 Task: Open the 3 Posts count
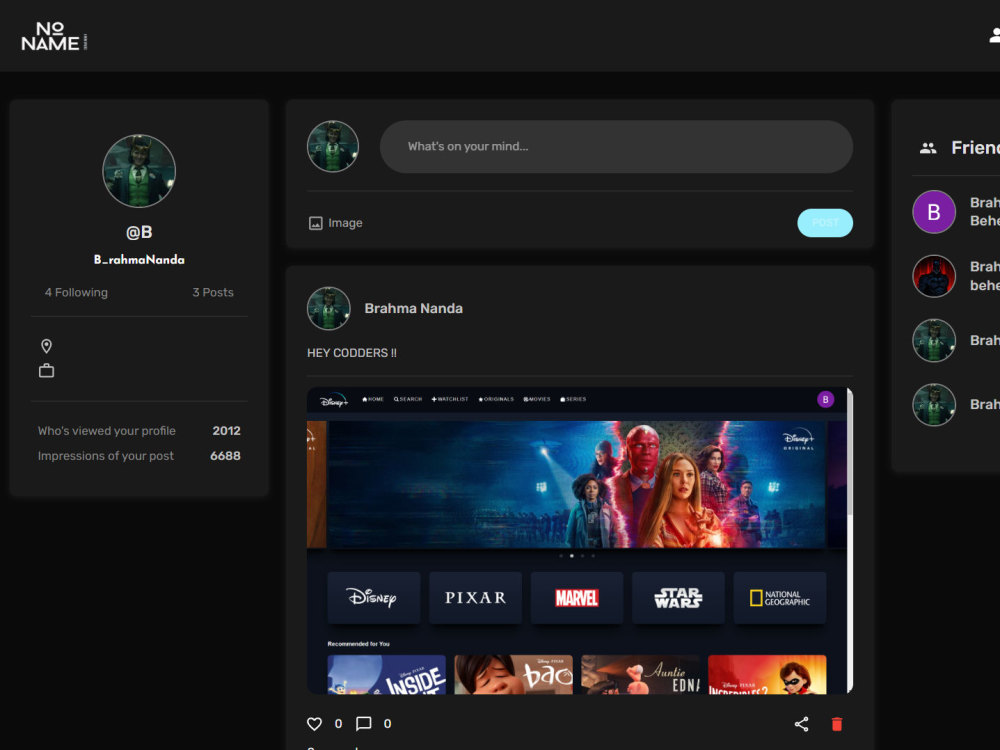point(213,292)
